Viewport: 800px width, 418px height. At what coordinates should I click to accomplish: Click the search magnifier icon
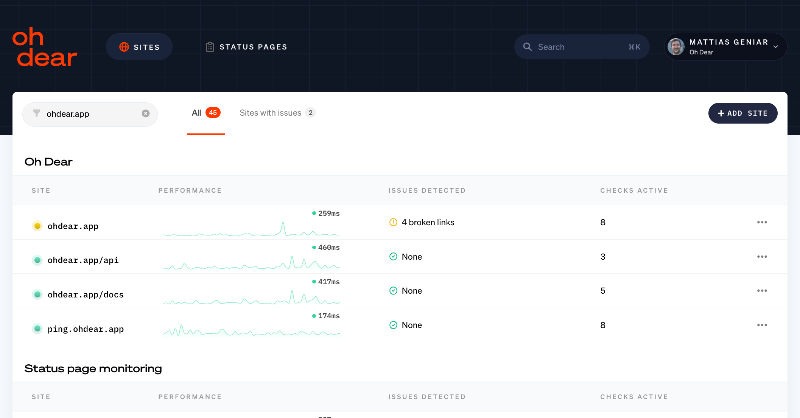[x=527, y=47]
